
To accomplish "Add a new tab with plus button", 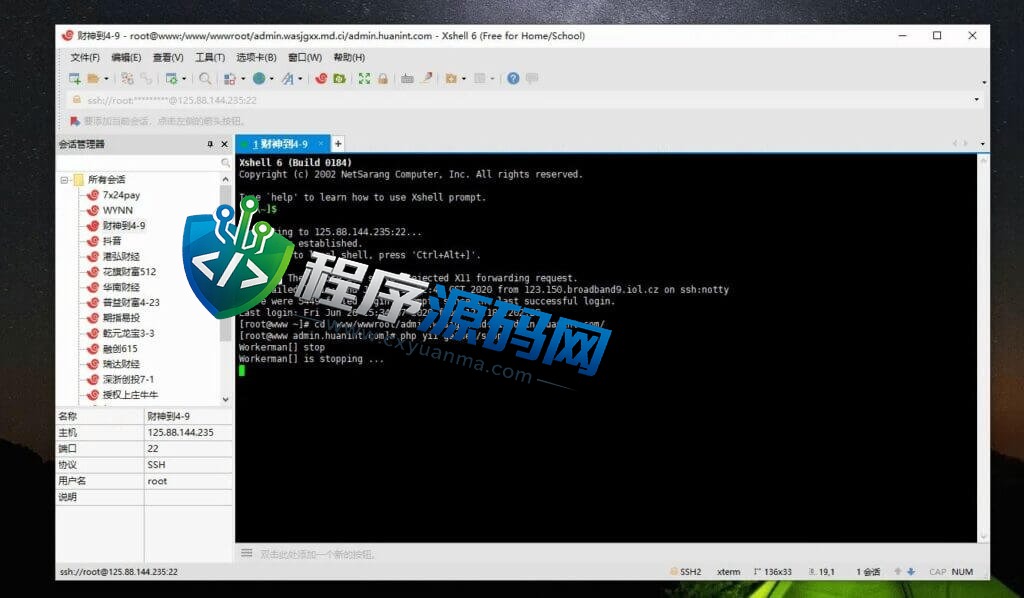I will click(338, 144).
